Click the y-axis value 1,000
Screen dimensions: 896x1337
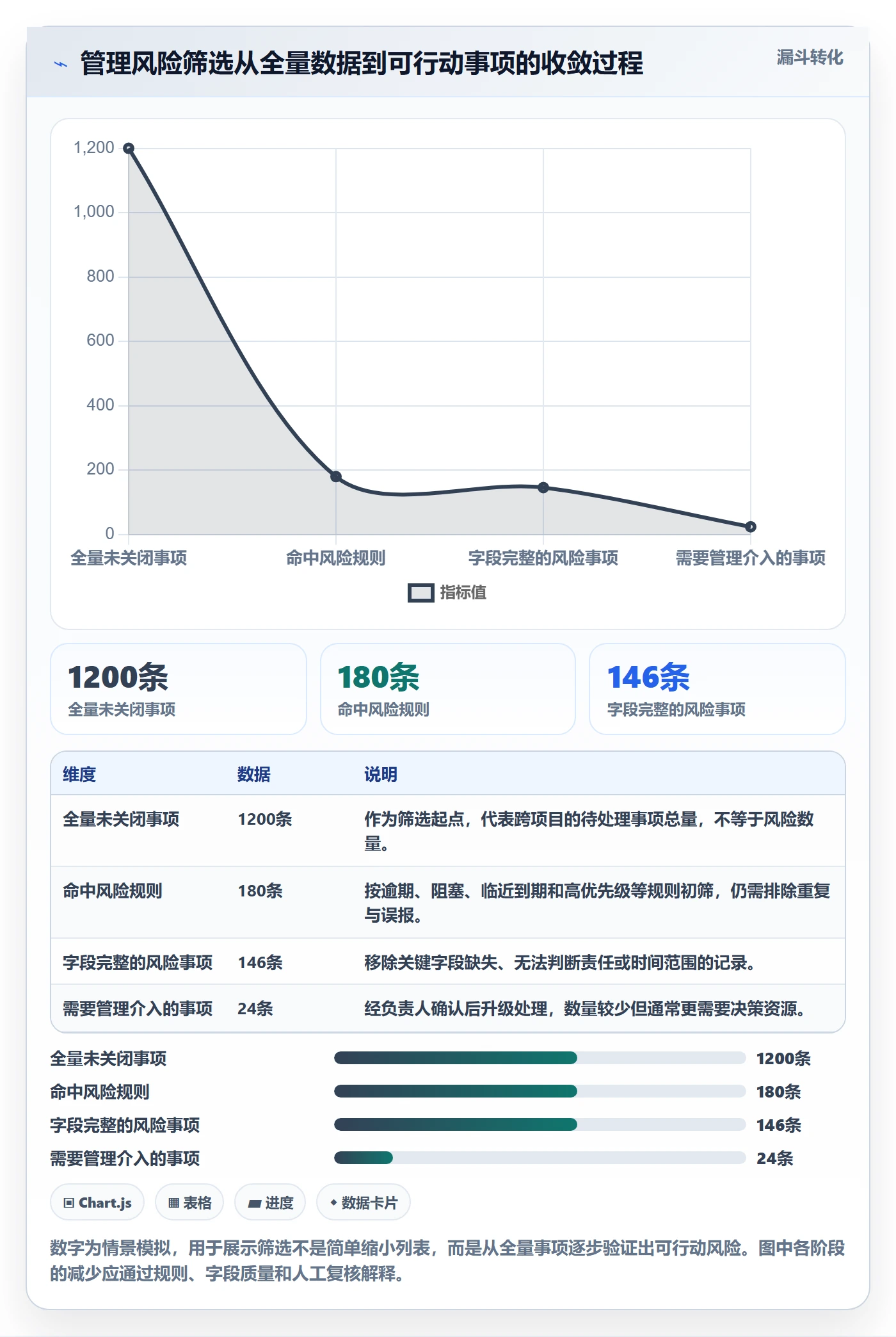click(94, 211)
